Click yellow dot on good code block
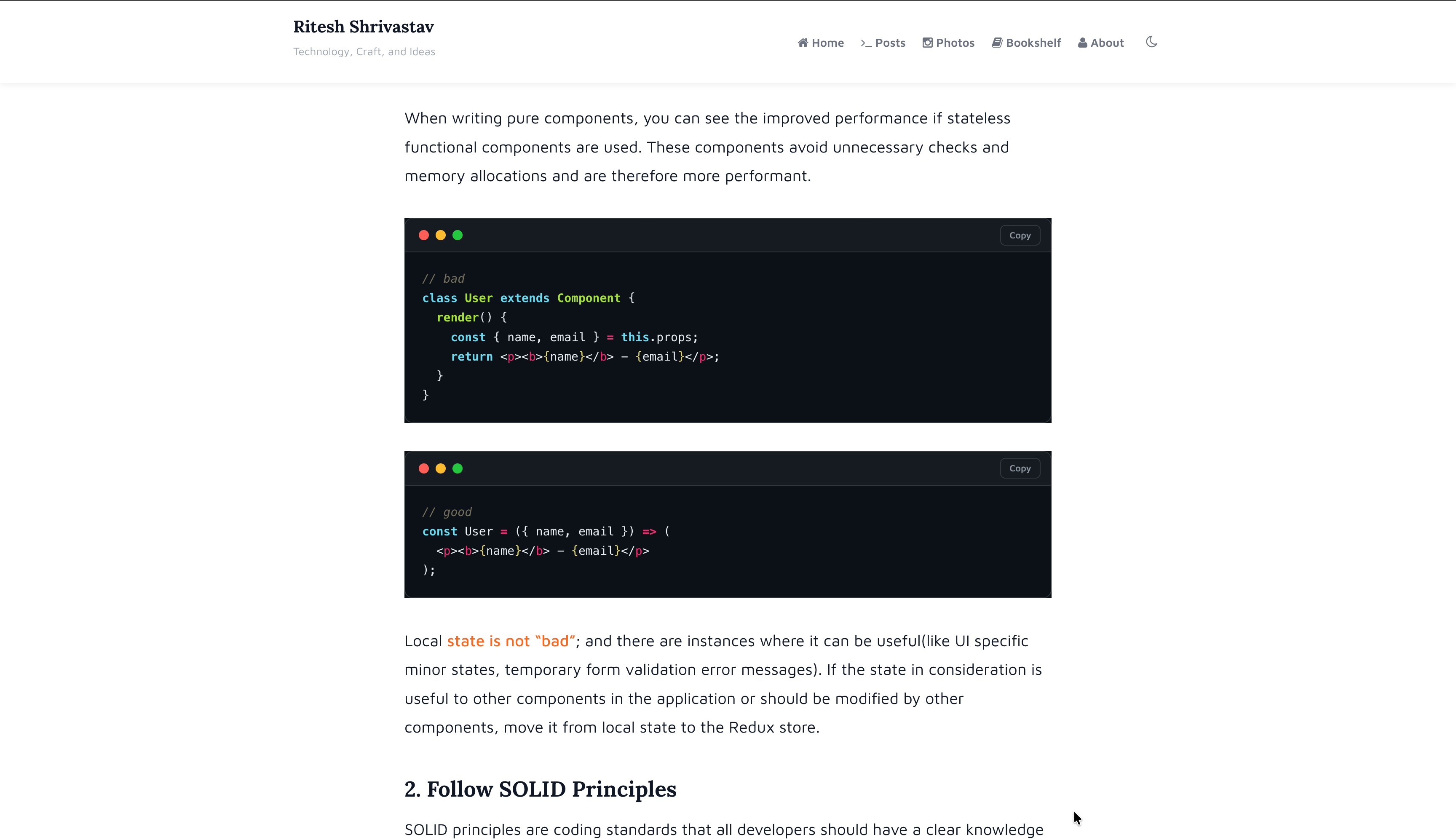The width and height of the screenshot is (1456, 840). 441,468
